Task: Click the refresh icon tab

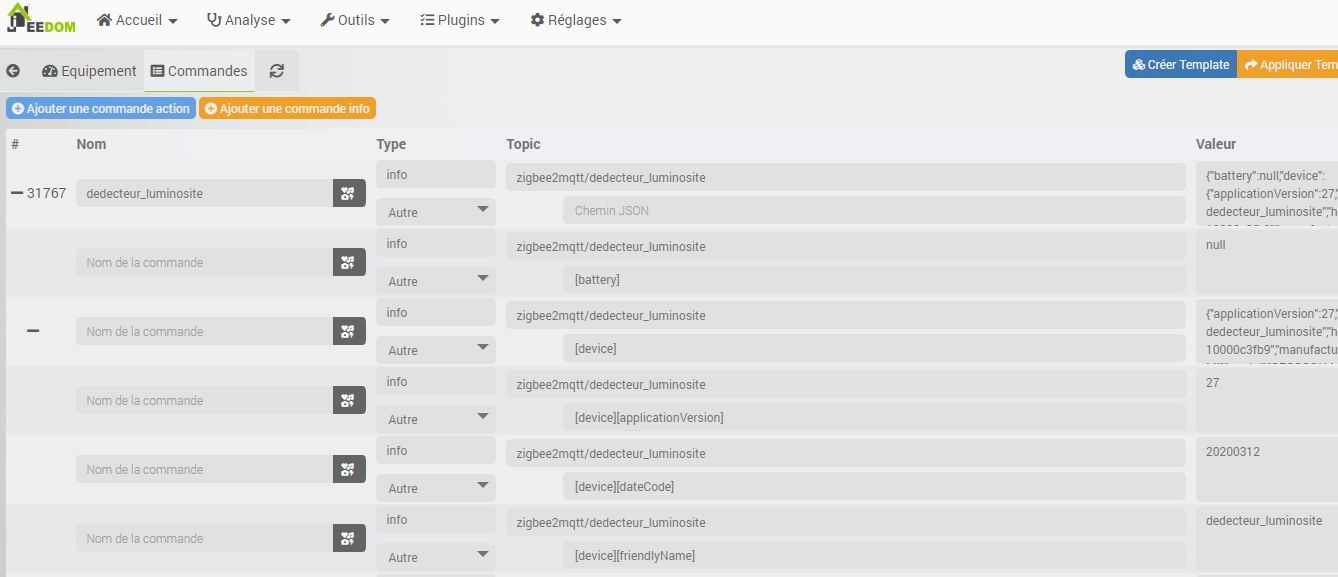Action: (277, 71)
